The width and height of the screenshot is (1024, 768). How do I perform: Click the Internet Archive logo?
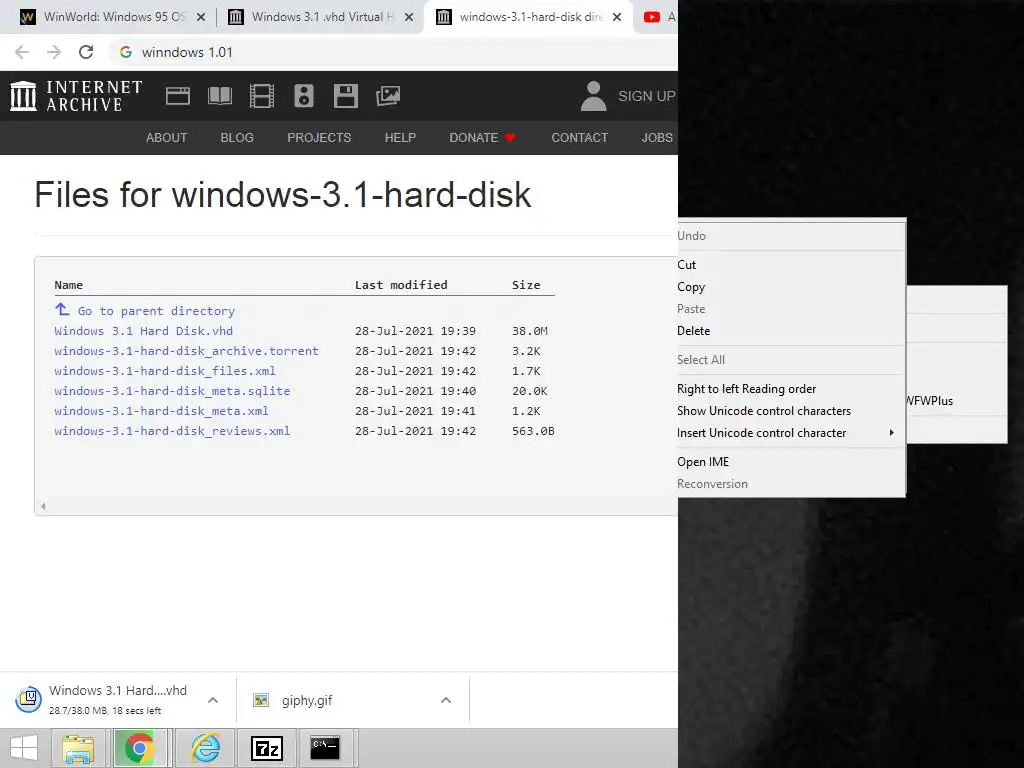pos(76,96)
